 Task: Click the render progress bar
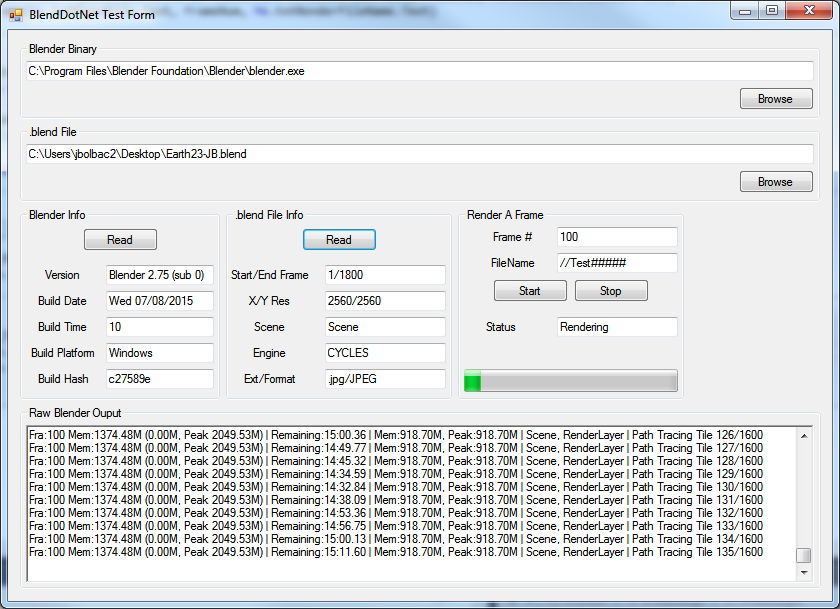click(571, 381)
